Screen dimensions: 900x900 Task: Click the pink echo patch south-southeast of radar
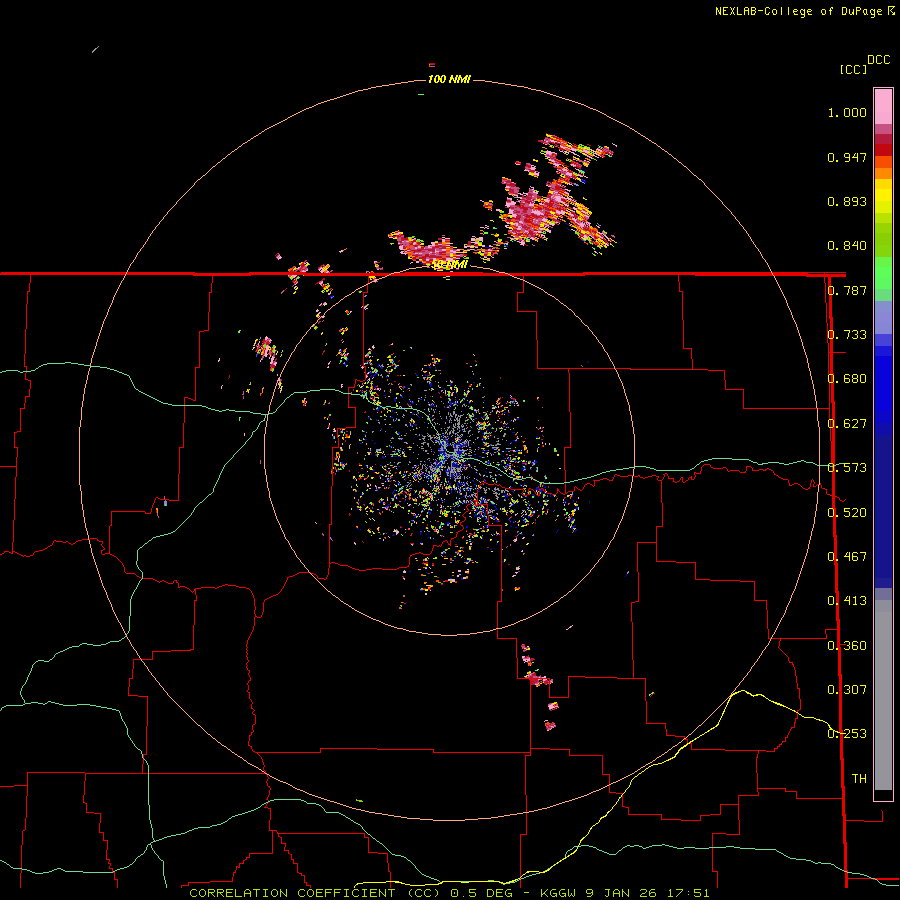coord(538,680)
